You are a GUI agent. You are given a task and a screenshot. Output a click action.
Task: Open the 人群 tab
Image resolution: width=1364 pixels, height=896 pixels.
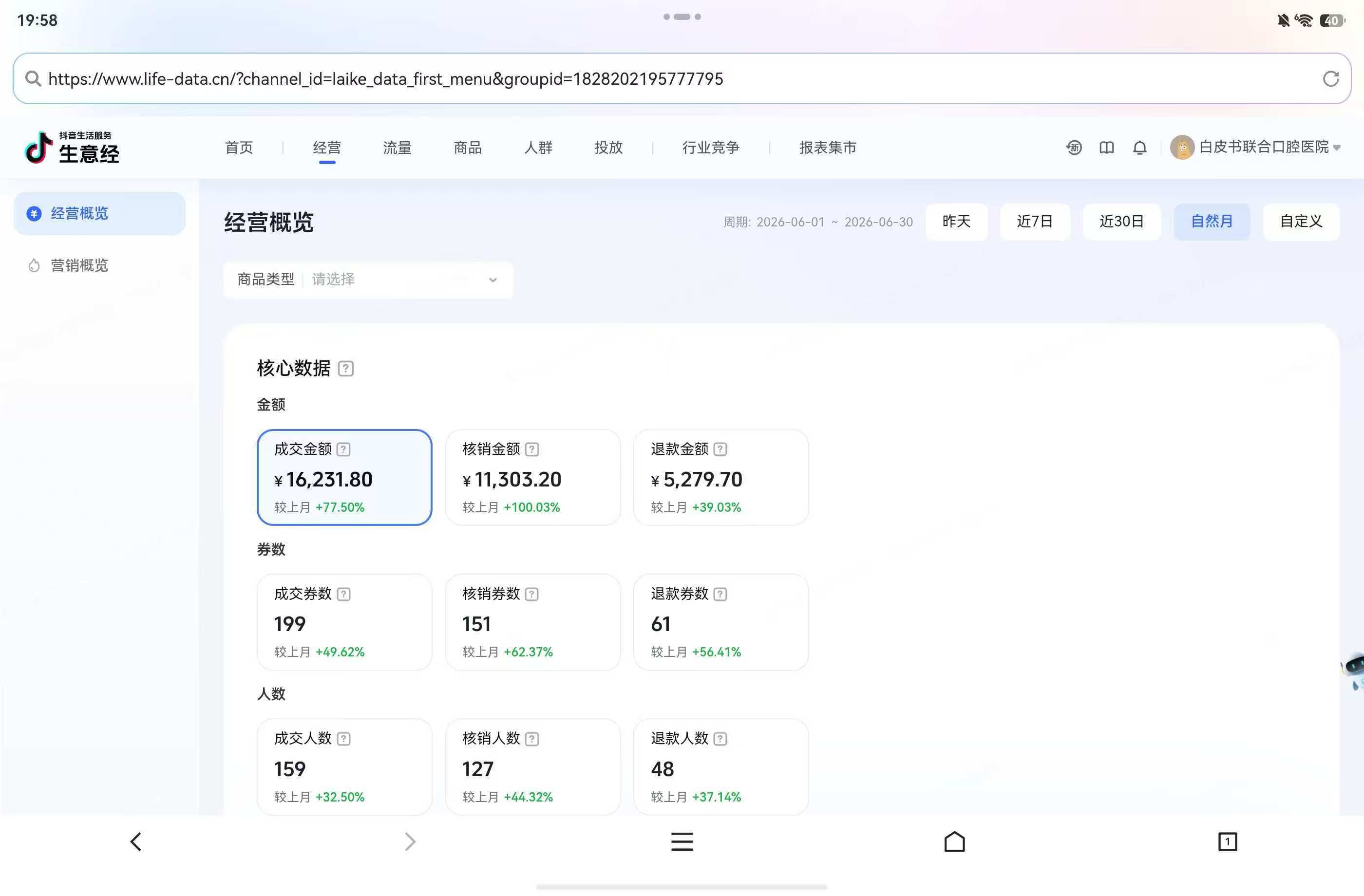538,148
